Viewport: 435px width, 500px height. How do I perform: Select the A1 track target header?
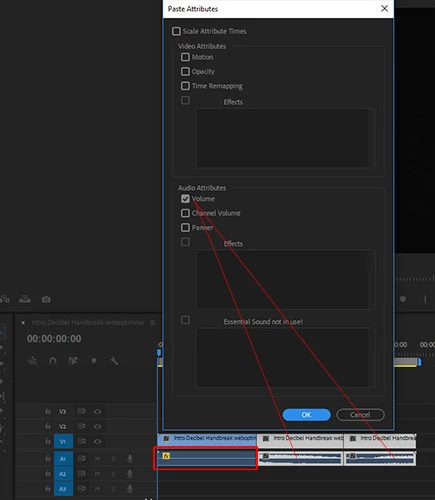(63, 459)
